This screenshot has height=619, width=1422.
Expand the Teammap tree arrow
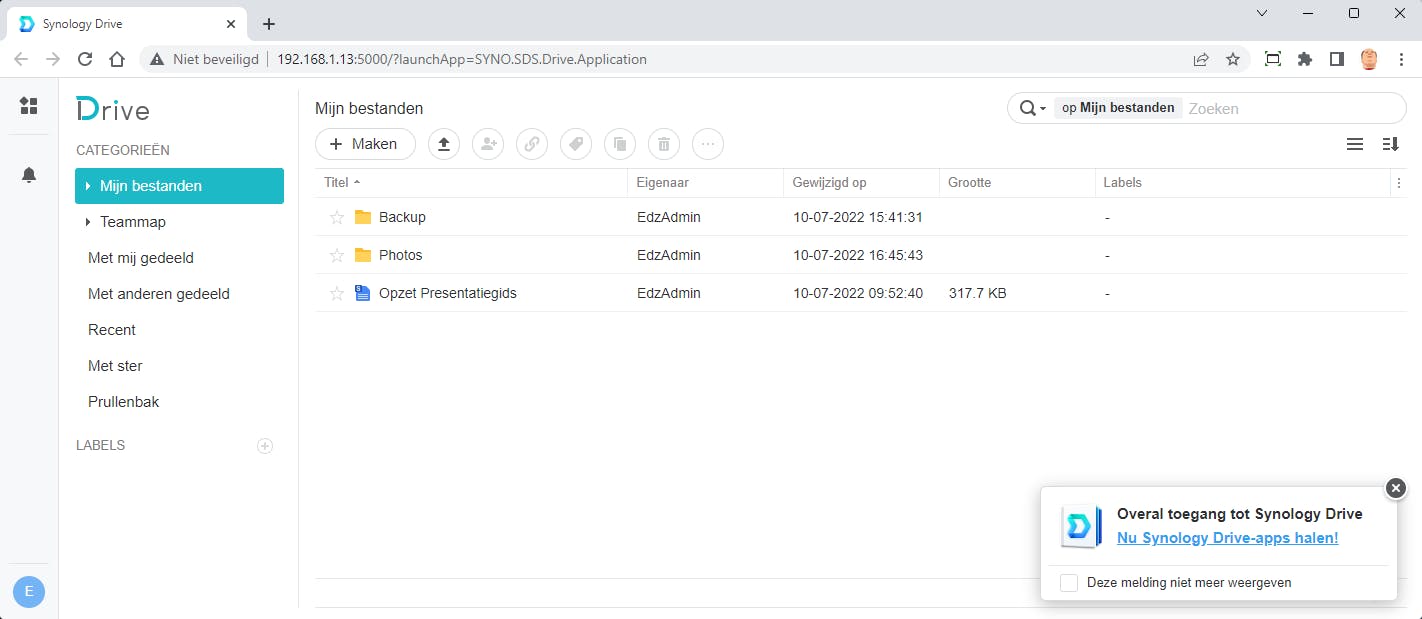click(89, 222)
